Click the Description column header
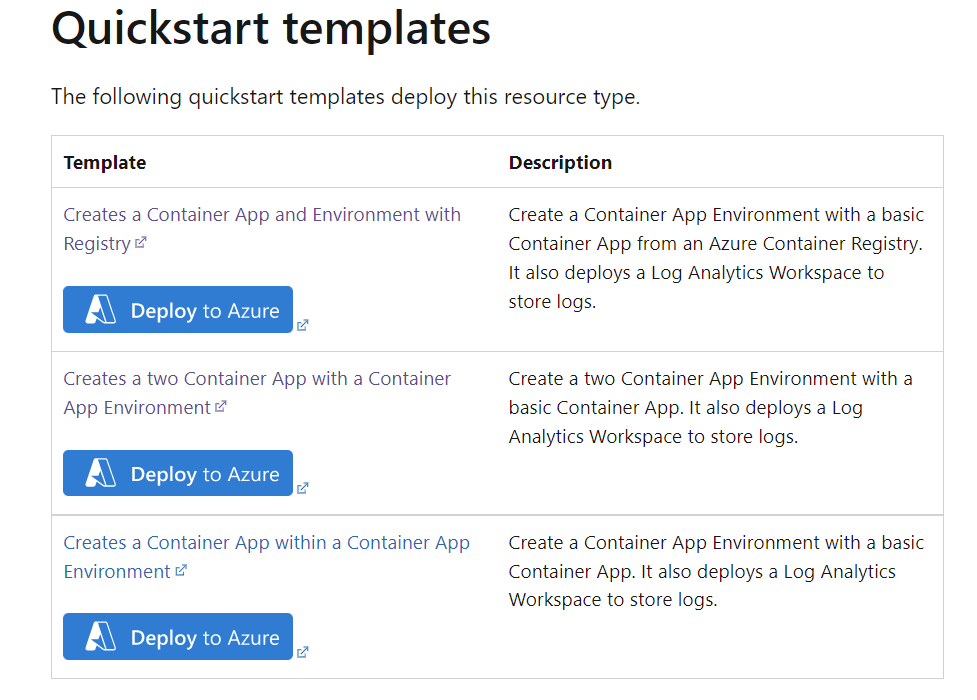The height and width of the screenshot is (700, 977). tap(560, 162)
